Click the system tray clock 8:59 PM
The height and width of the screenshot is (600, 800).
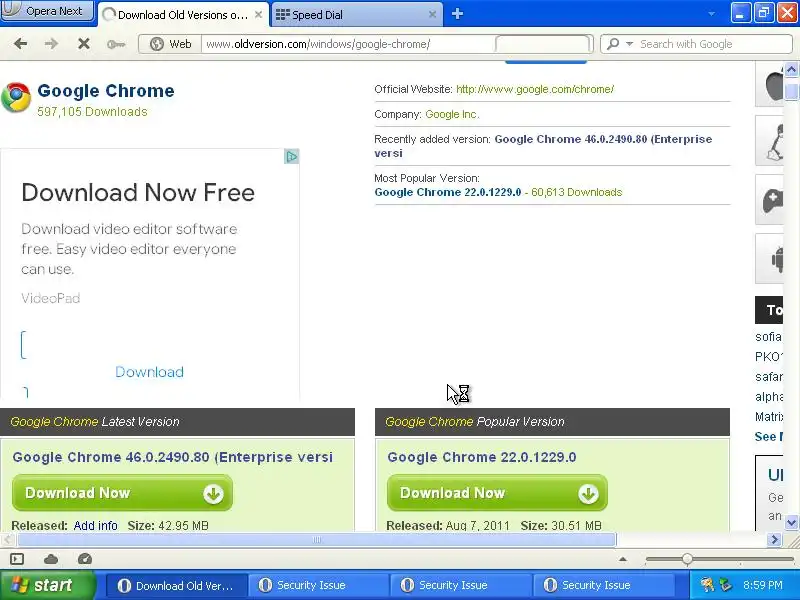(x=763, y=585)
